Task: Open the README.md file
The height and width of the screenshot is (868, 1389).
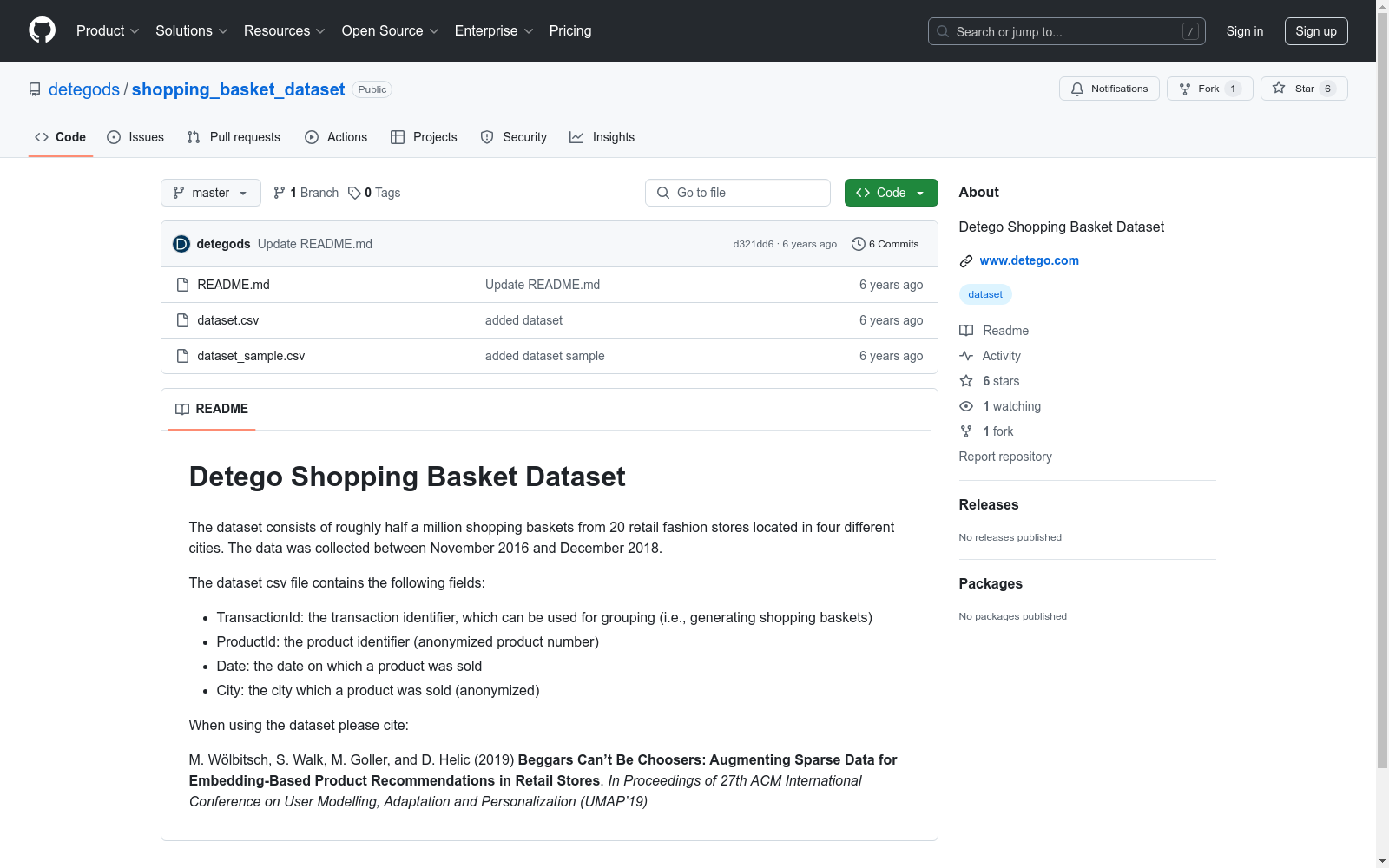Action: [234, 285]
